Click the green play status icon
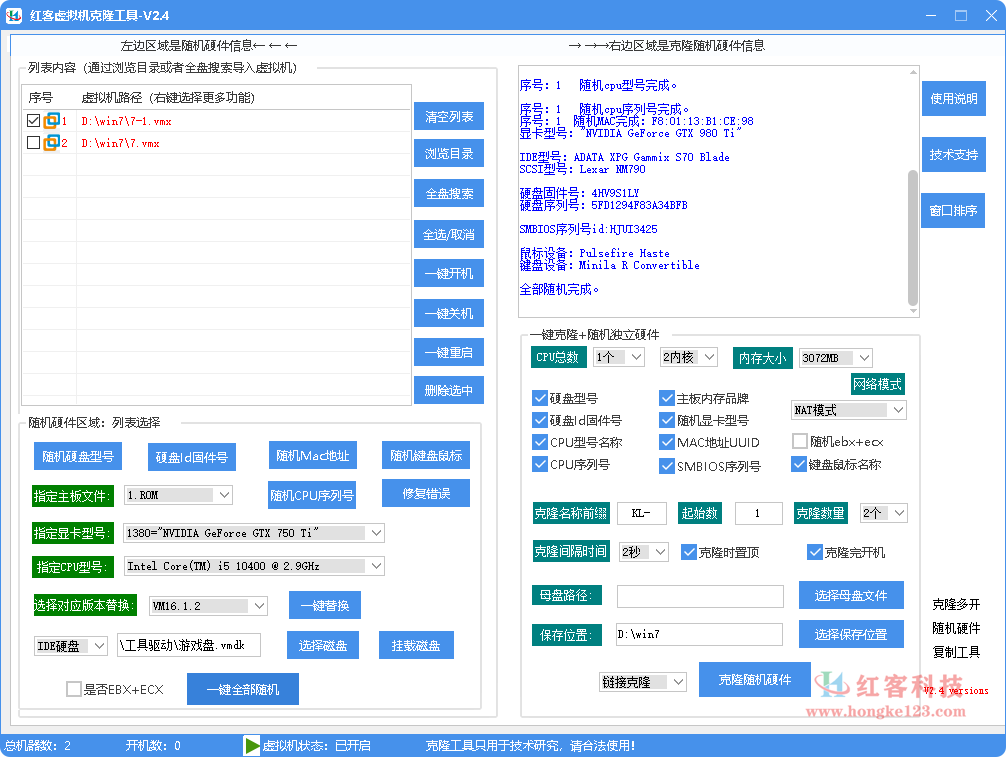1006x757 pixels. 252,745
